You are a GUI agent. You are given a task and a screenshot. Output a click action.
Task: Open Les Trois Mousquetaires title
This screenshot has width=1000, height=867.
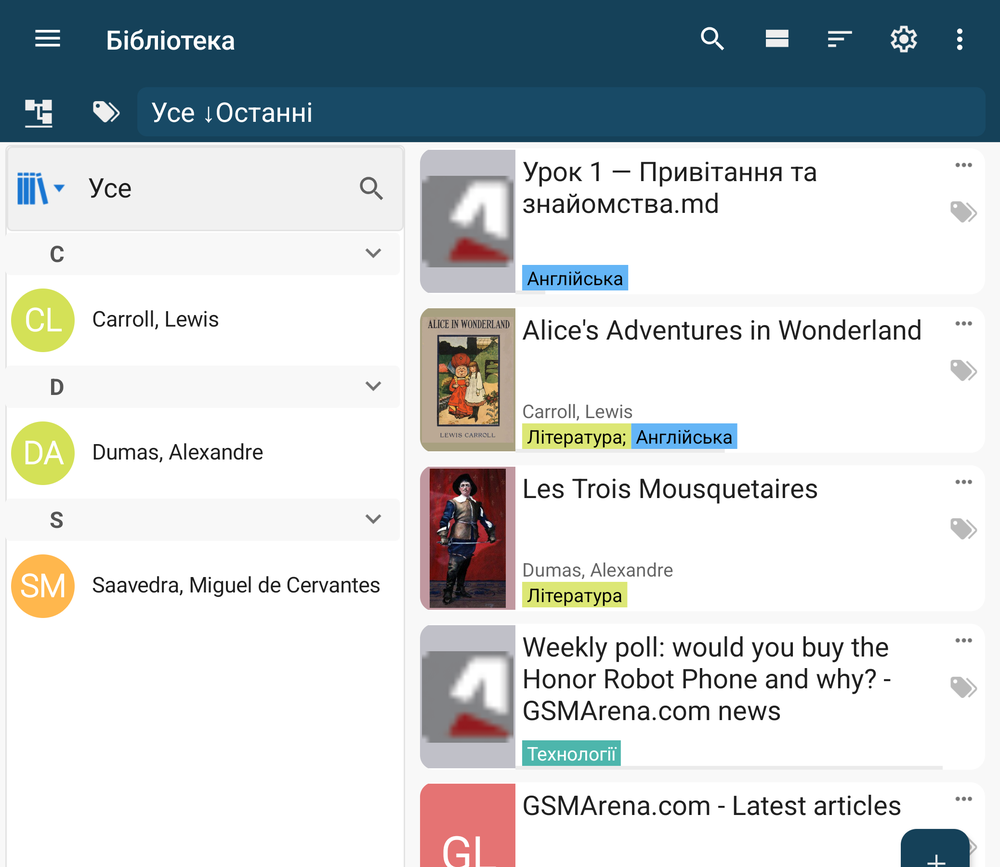[670, 489]
